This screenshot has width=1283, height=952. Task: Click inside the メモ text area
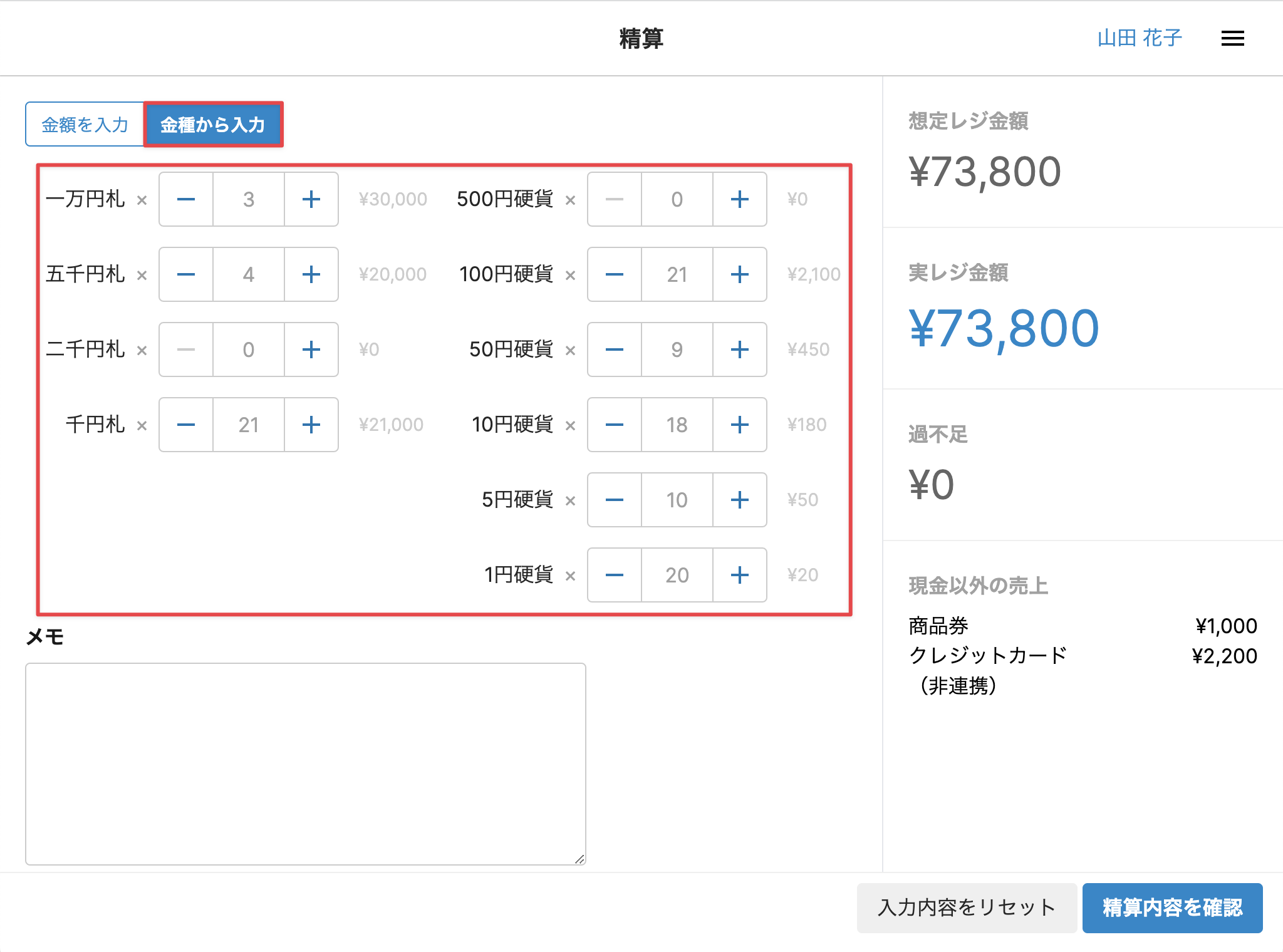tap(305, 763)
